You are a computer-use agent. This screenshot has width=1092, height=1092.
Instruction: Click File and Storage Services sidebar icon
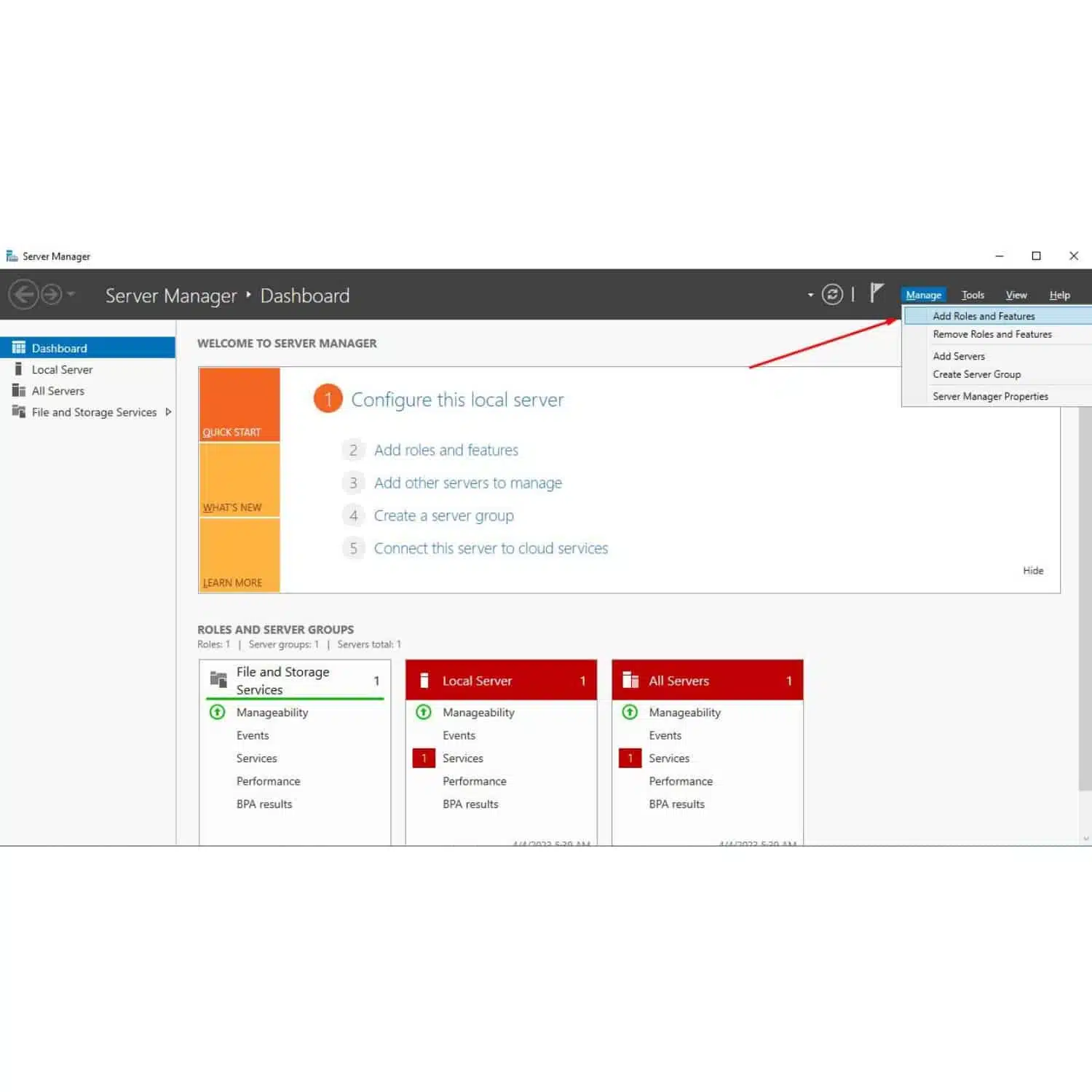point(19,412)
